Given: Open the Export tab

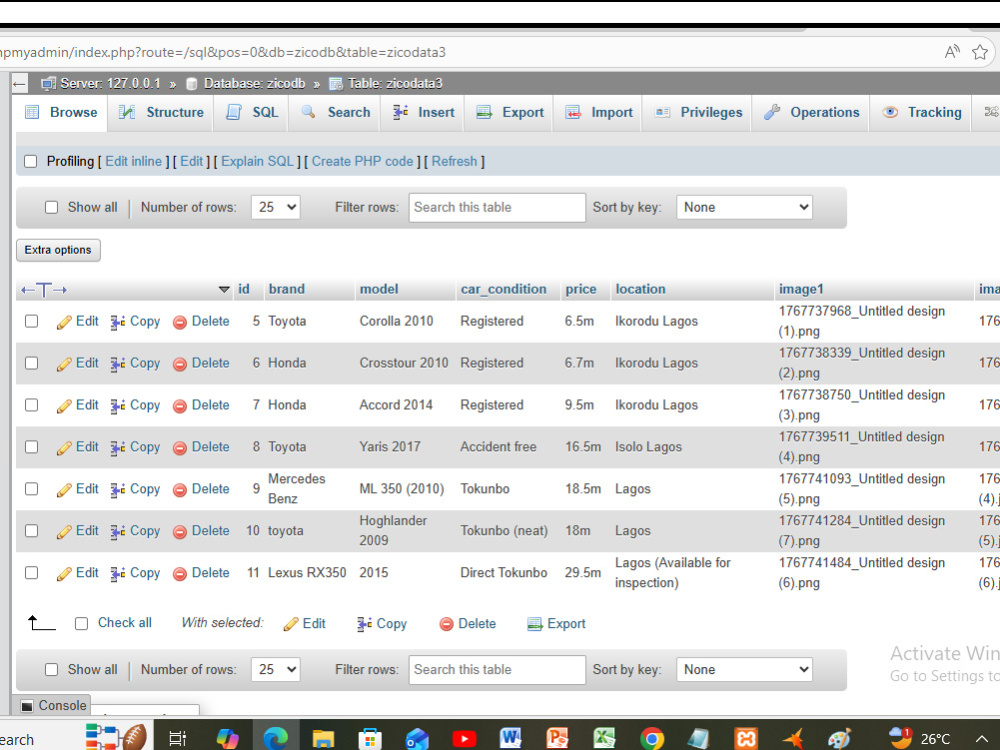Looking at the screenshot, I should (x=510, y=112).
